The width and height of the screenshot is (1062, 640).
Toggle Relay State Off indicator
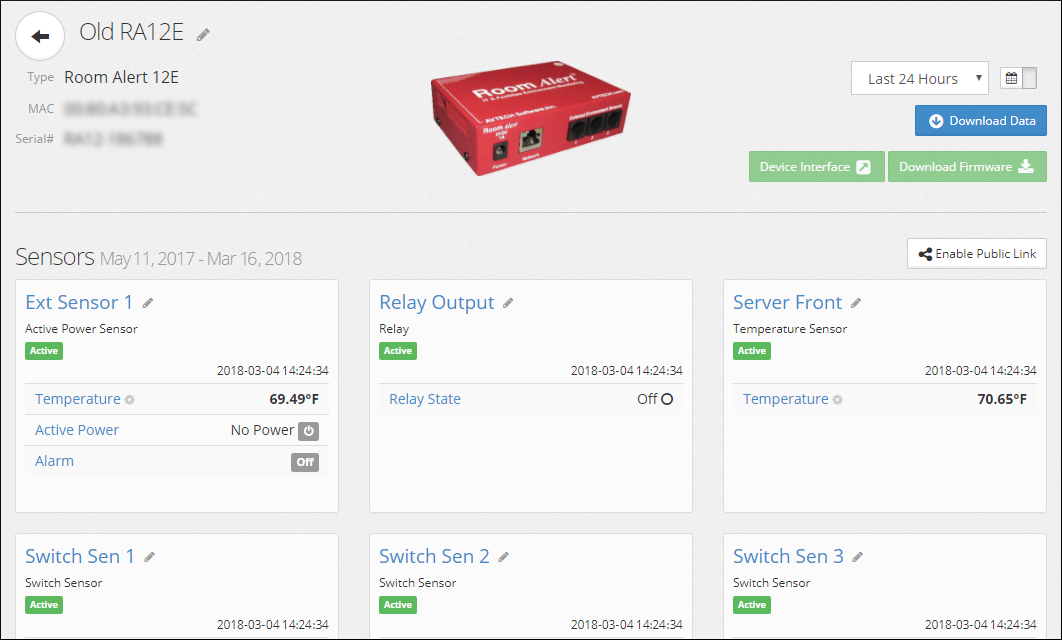pyautogui.click(x=667, y=399)
